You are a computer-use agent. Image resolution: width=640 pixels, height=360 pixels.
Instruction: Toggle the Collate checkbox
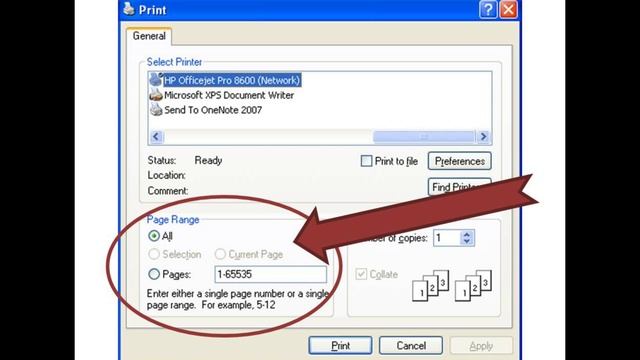(x=361, y=274)
